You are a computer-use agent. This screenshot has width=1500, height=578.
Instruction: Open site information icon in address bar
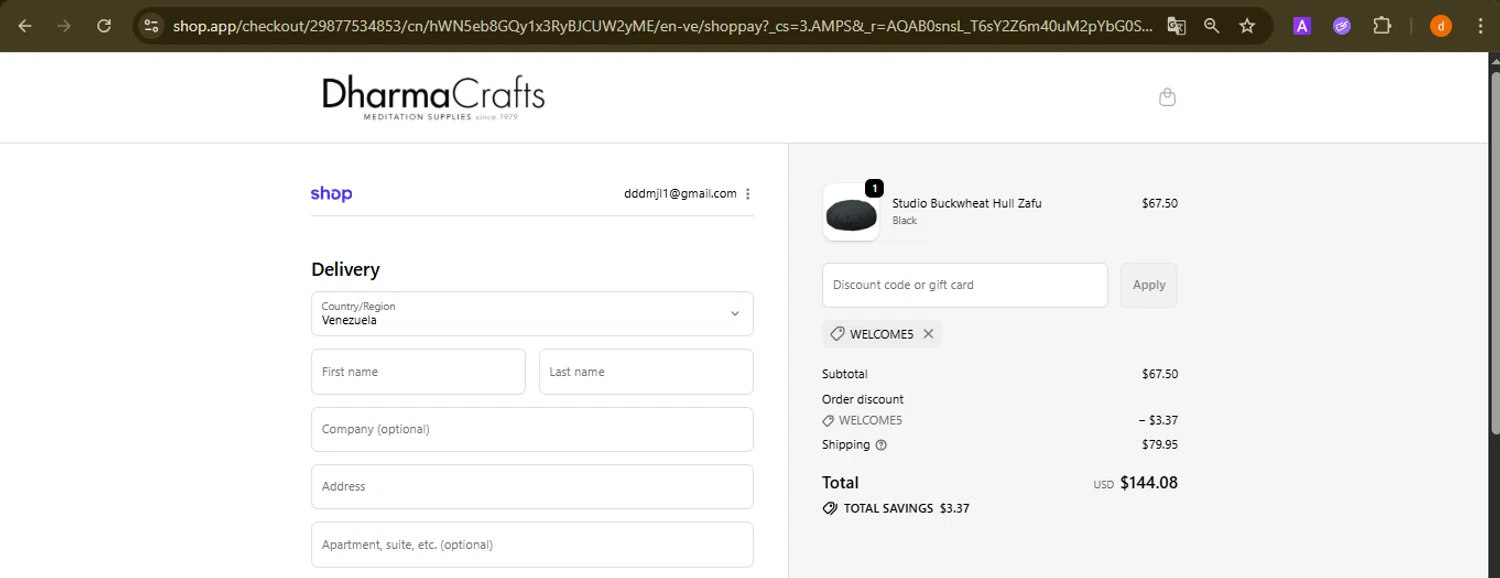click(151, 26)
